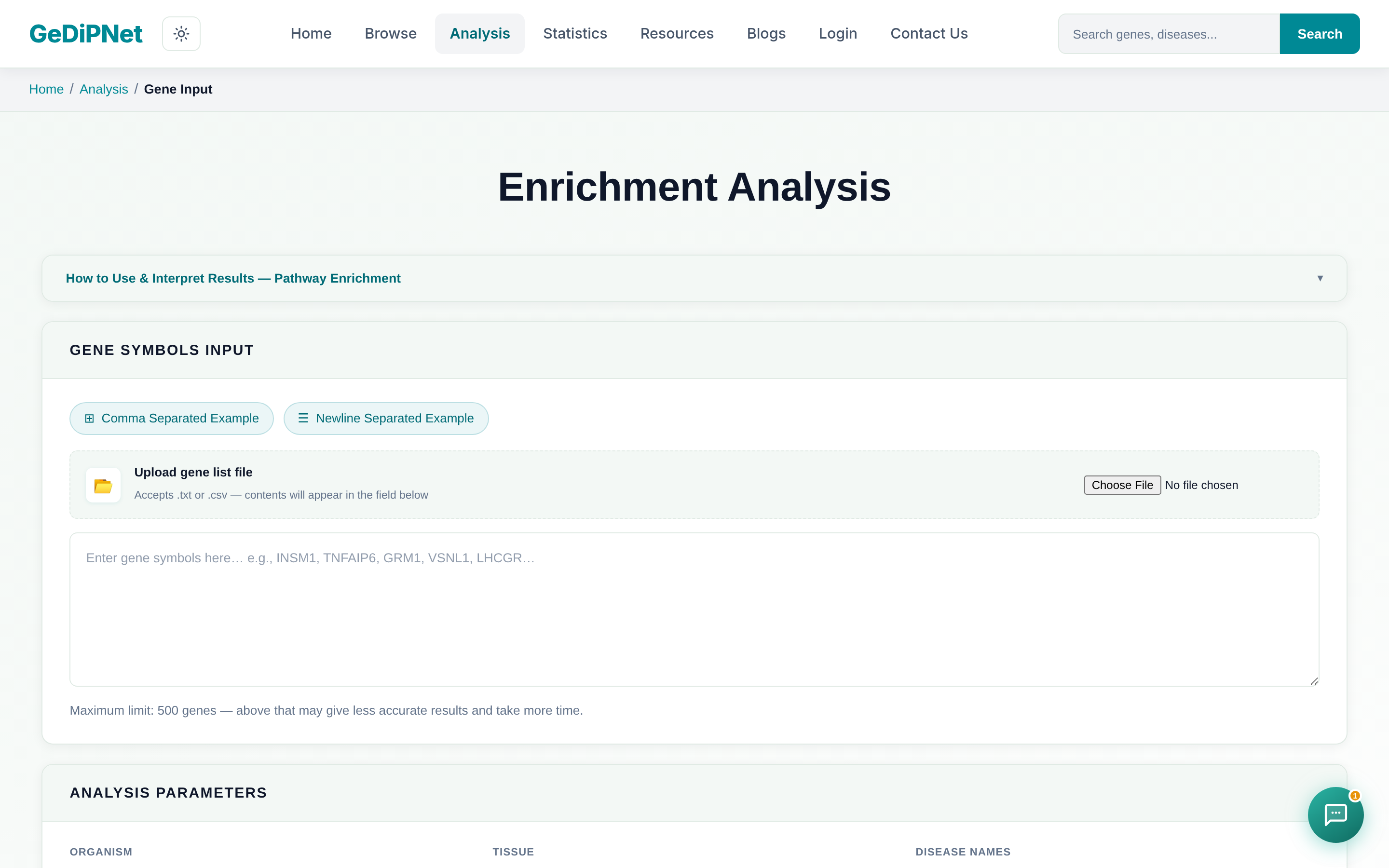Click the Upload gene list file label
Screen dimensions: 1389x868
point(193,472)
